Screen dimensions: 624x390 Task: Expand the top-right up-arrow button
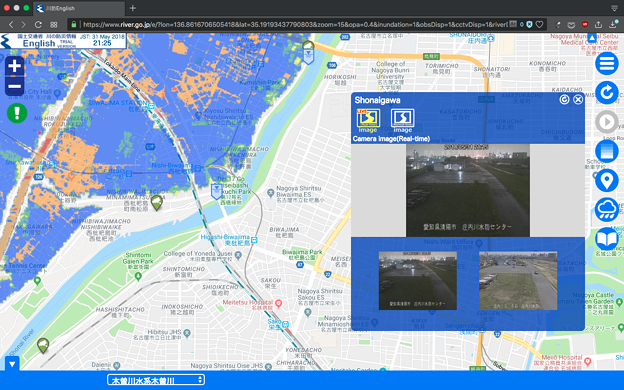pos(592,38)
